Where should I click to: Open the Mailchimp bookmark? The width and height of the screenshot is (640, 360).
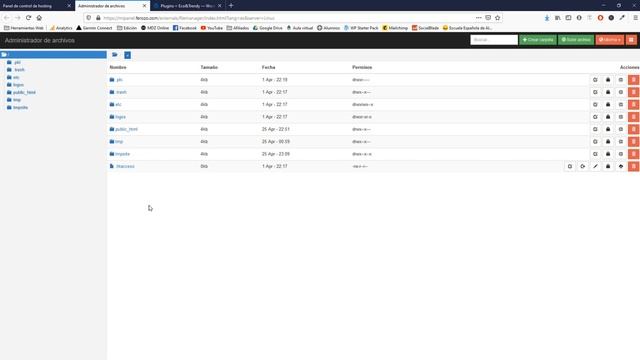coord(395,28)
